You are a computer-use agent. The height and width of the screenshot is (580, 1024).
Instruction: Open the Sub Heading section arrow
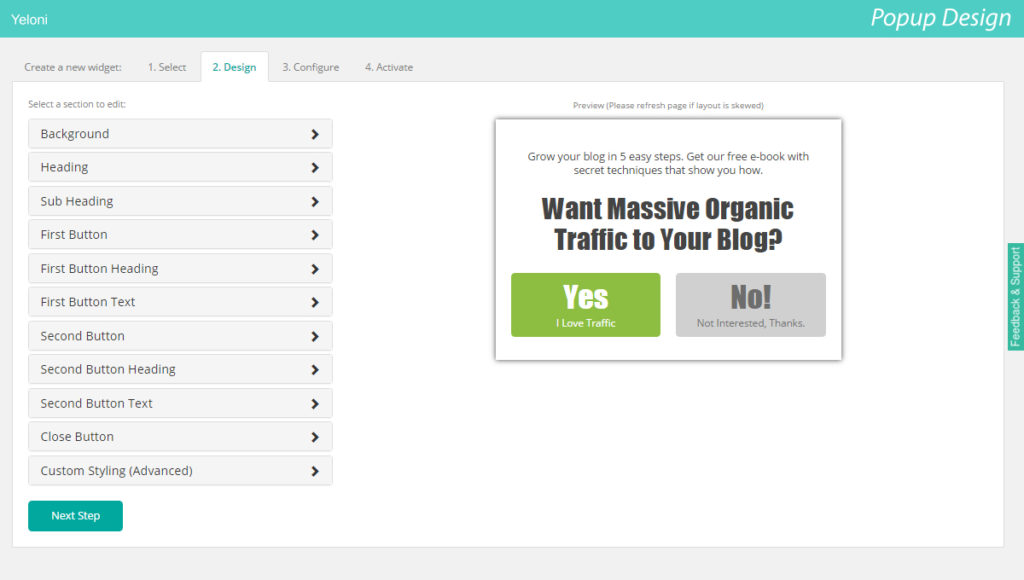pyautogui.click(x=315, y=201)
